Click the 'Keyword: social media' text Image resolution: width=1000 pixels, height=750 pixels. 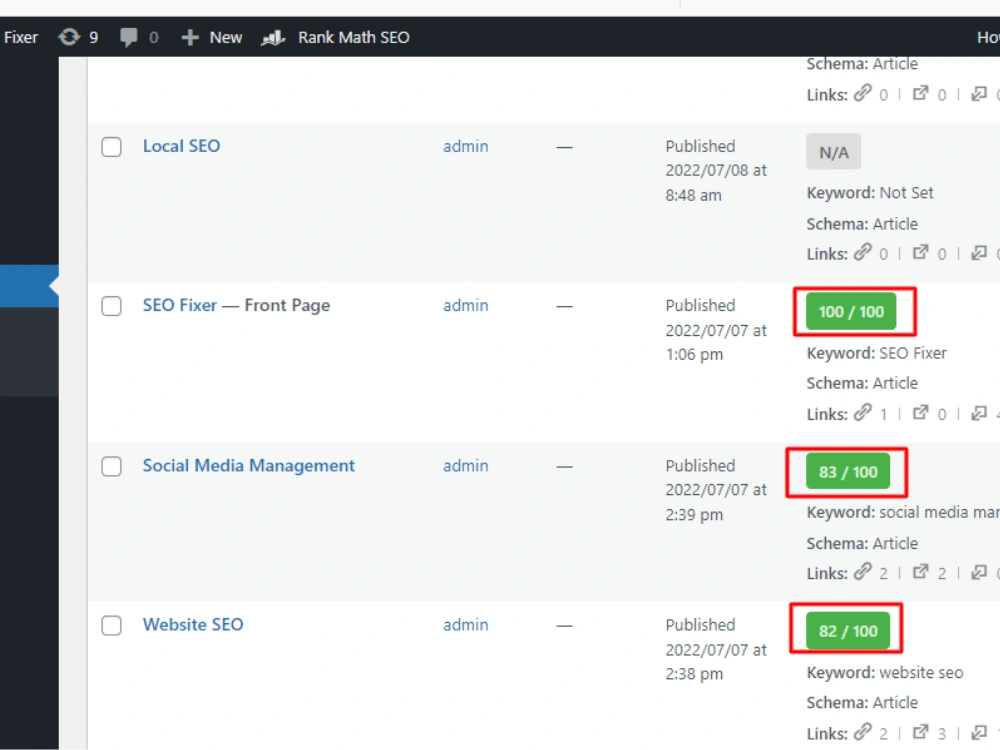(x=903, y=512)
